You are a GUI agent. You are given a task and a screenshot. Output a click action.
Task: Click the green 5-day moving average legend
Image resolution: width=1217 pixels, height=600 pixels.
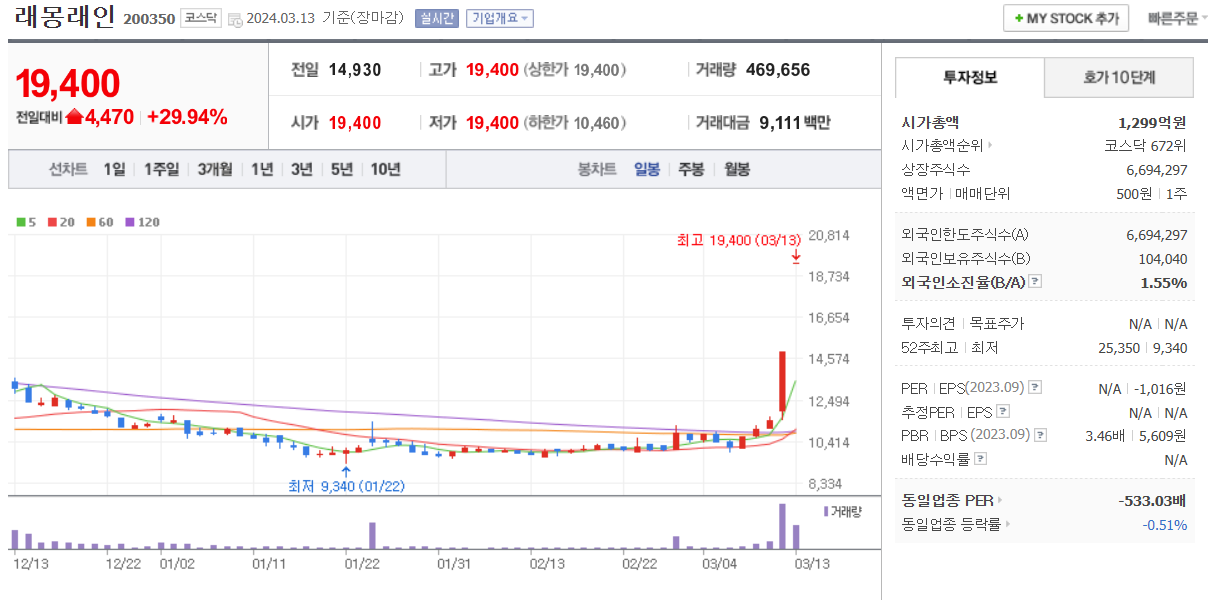26,222
